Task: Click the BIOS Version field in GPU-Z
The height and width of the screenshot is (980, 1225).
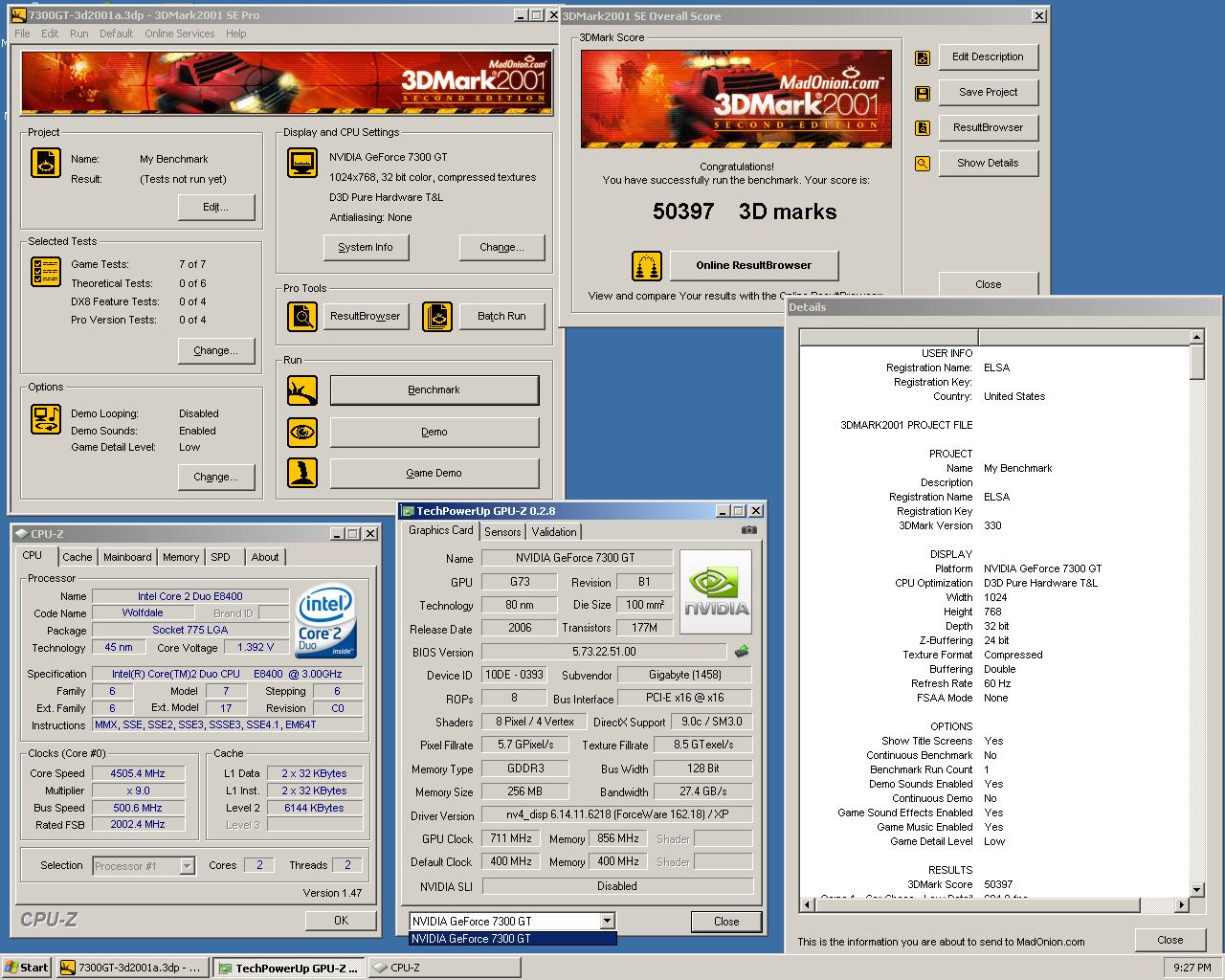Action: pos(604,652)
